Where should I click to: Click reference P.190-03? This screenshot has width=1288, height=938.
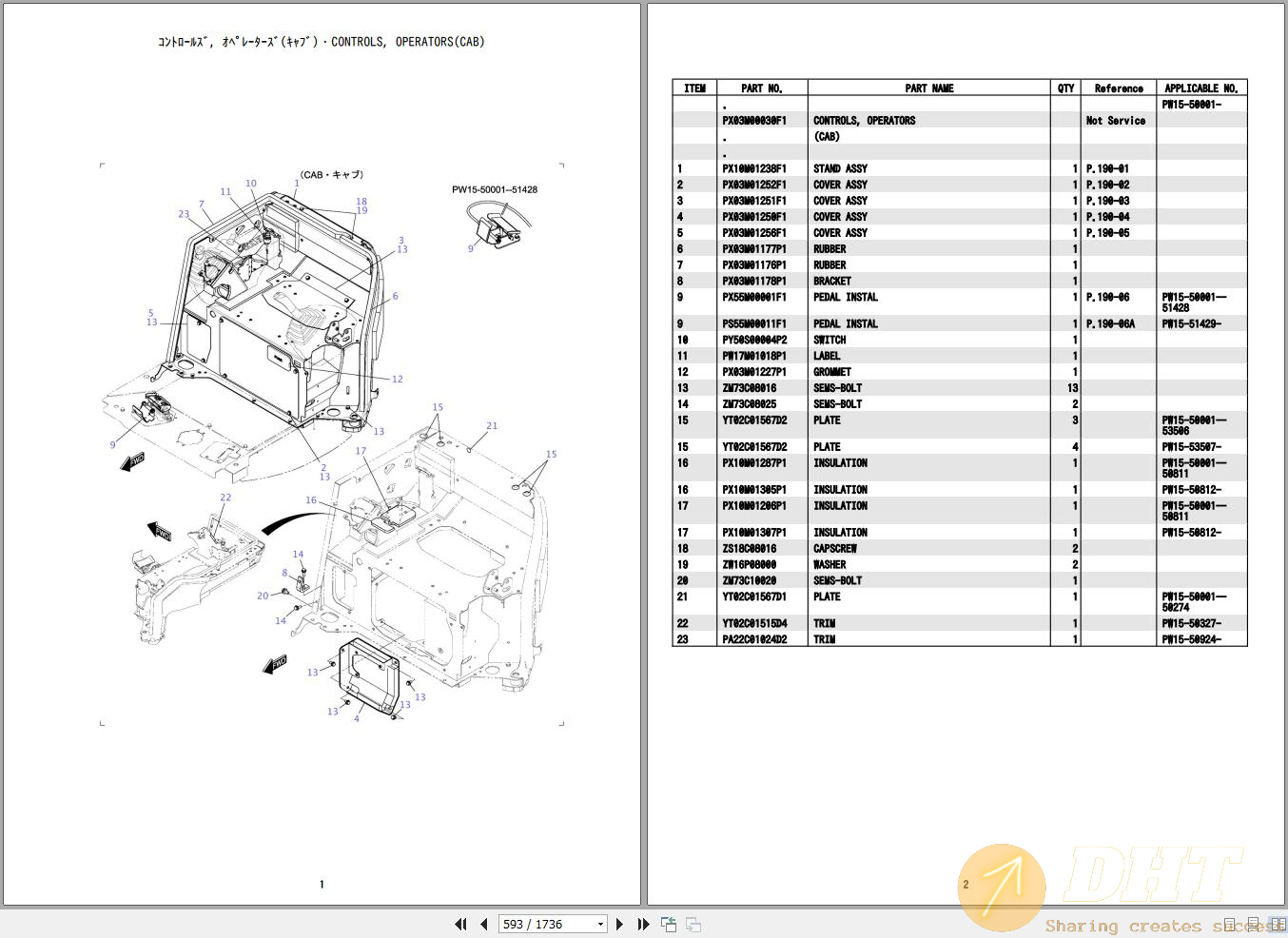(1108, 202)
